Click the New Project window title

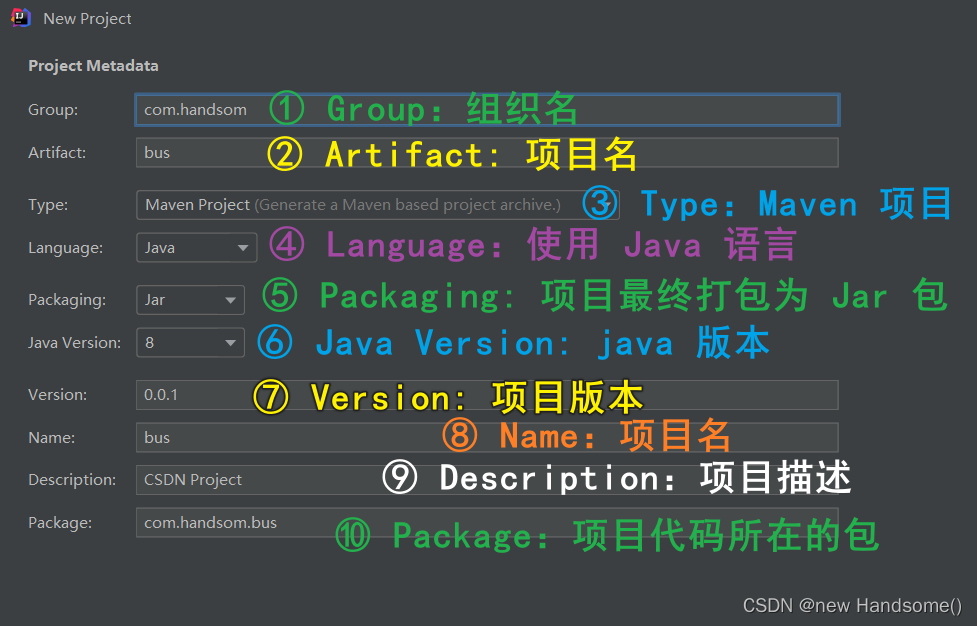click(x=89, y=18)
